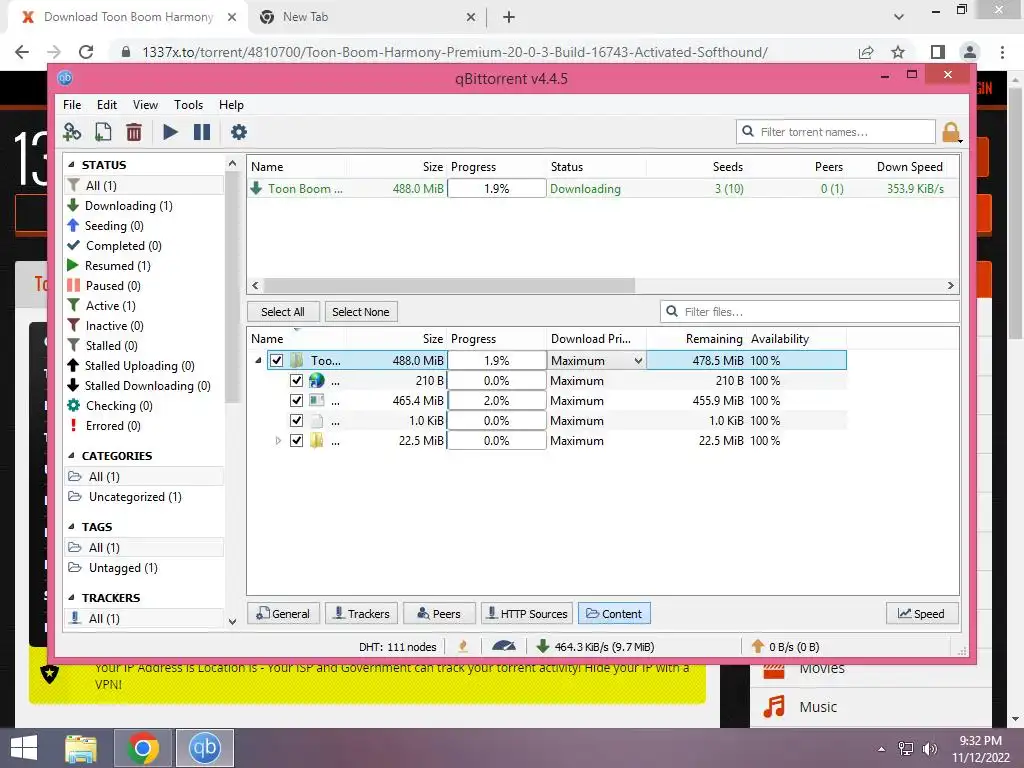
Task: Click the Pause toolbar icon
Action: [202, 132]
